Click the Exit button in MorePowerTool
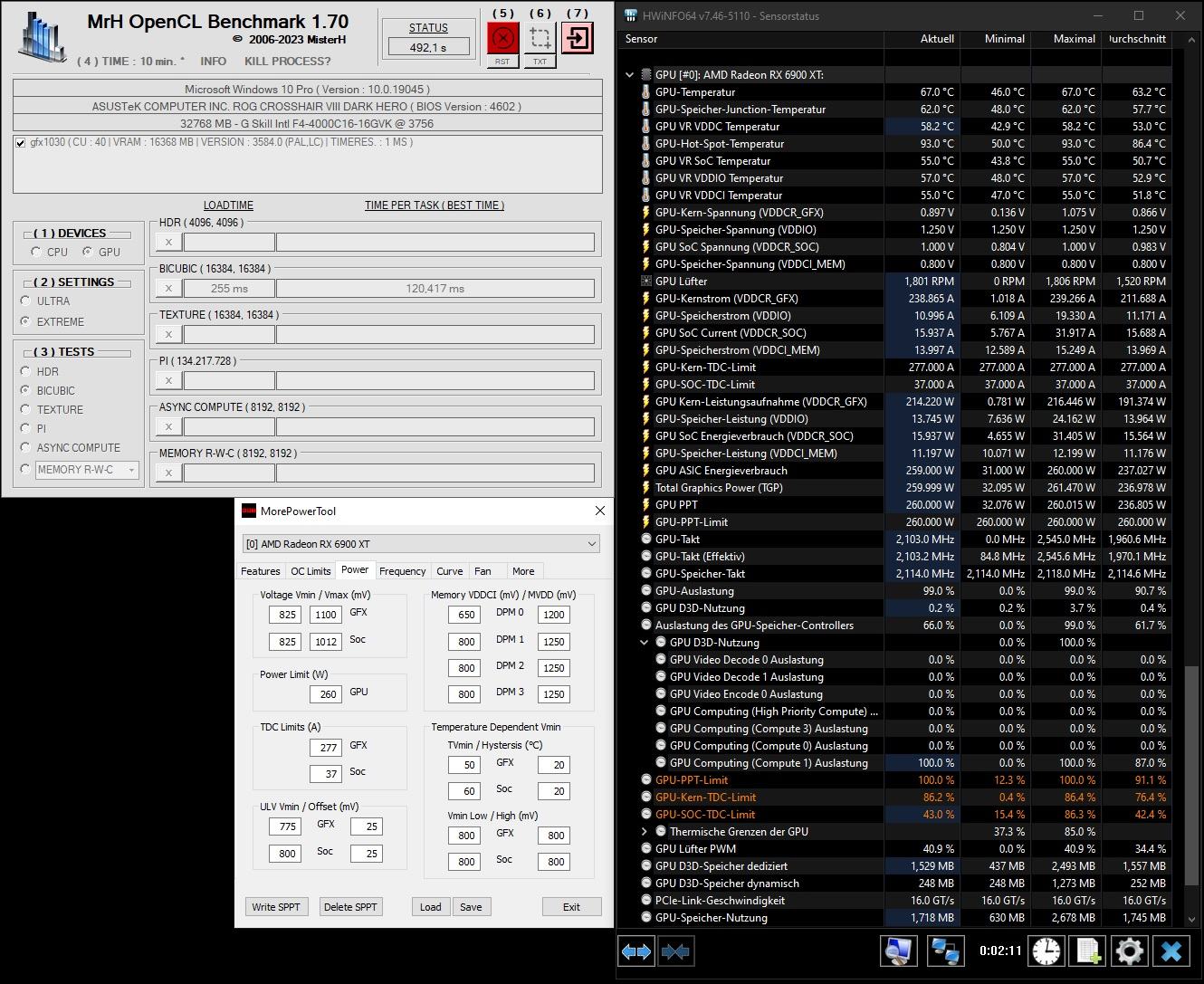 [571, 907]
